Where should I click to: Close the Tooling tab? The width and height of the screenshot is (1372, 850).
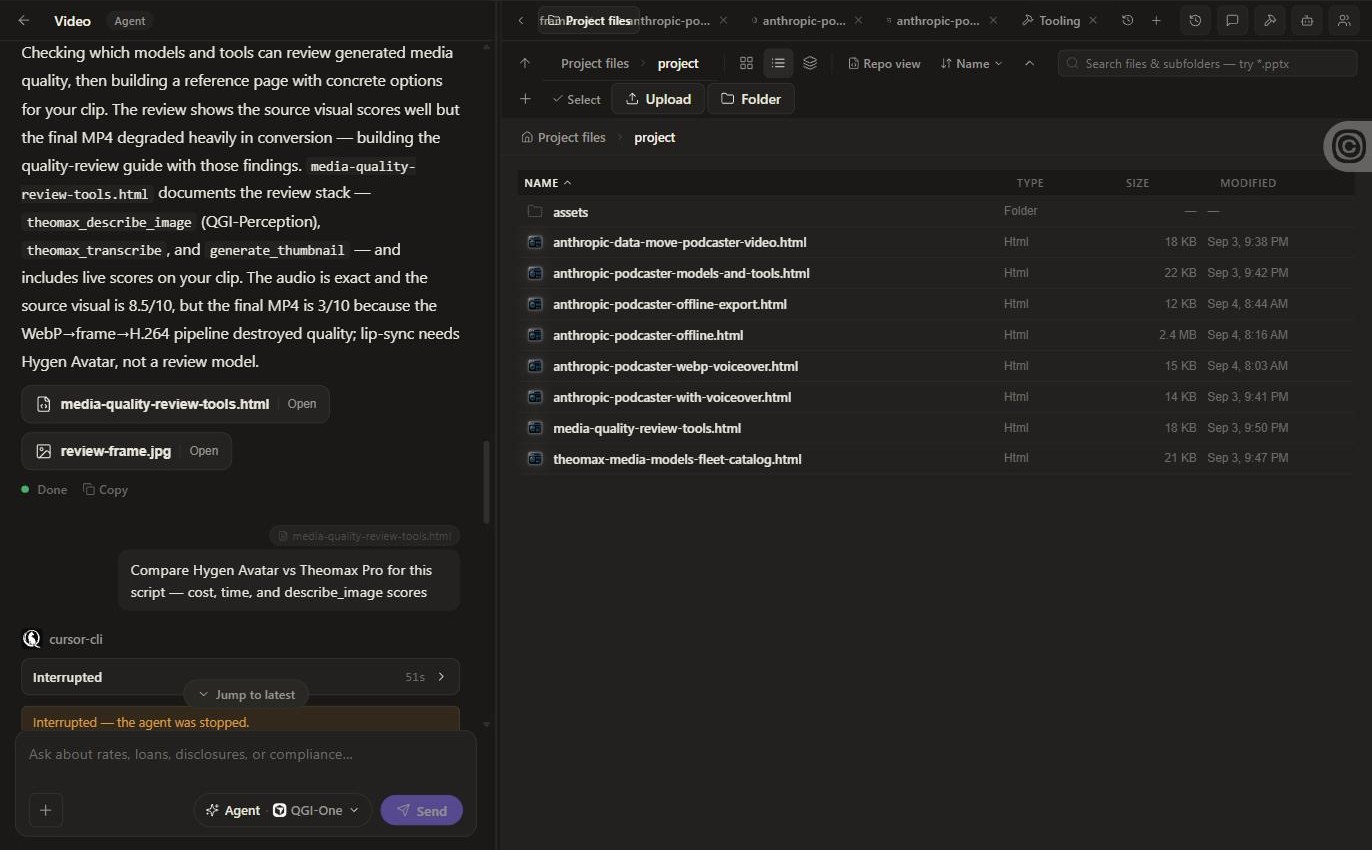tap(1093, 21)
